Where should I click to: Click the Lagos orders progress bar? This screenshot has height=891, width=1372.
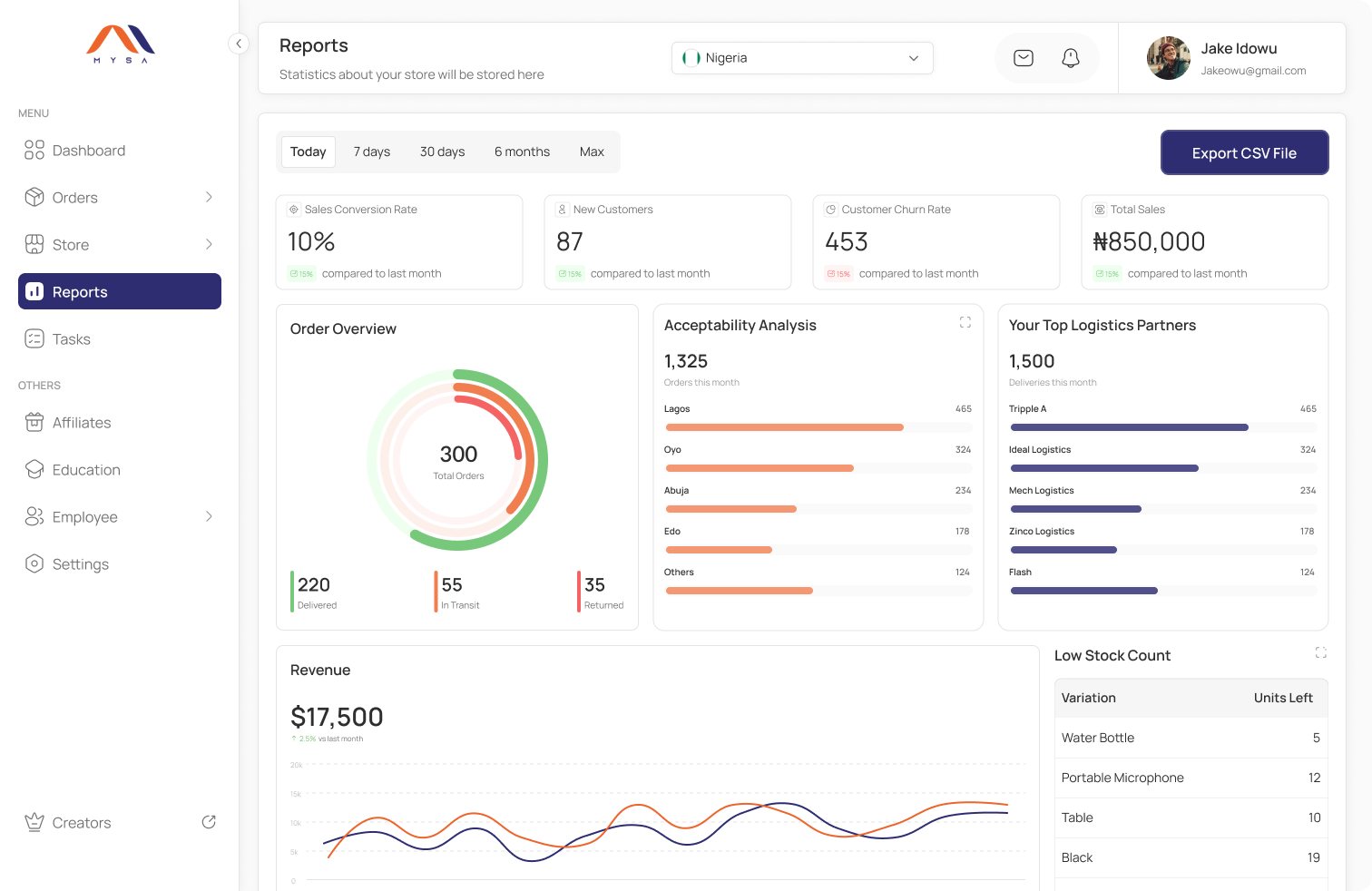coord(784,427)
